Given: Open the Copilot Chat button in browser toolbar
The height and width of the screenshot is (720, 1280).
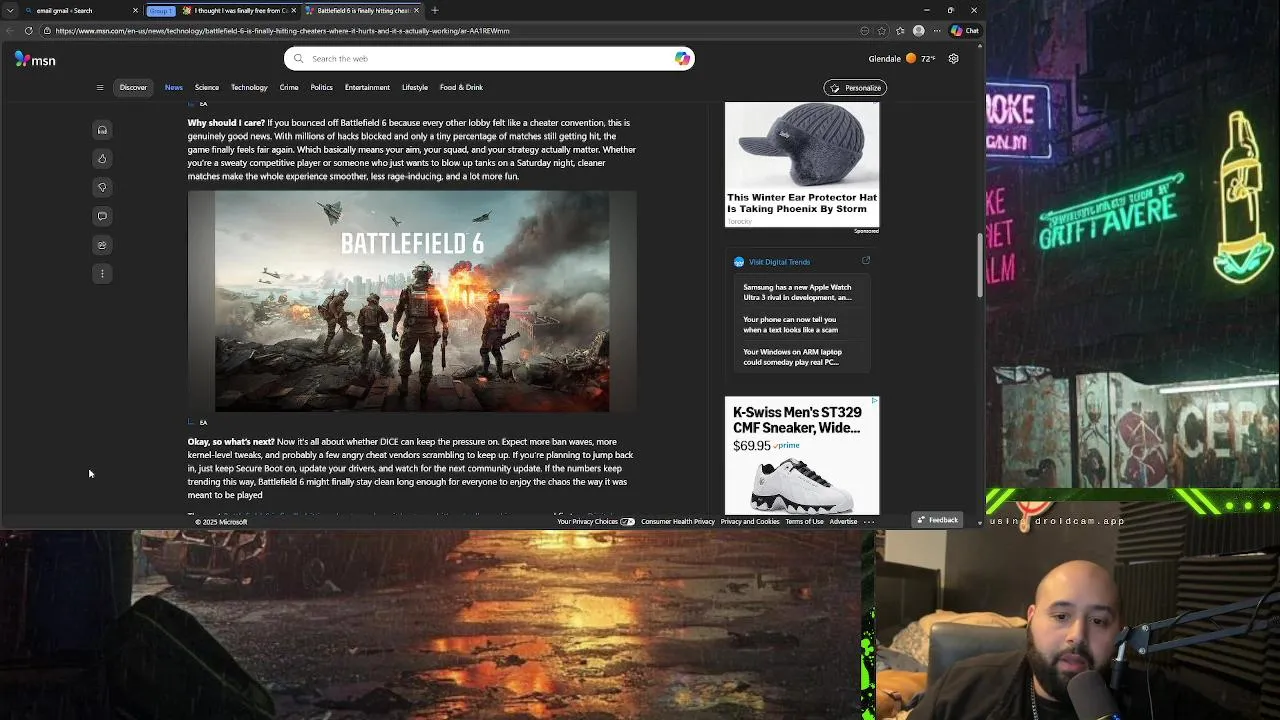Looking at the screenshot, I should [965, 31].
